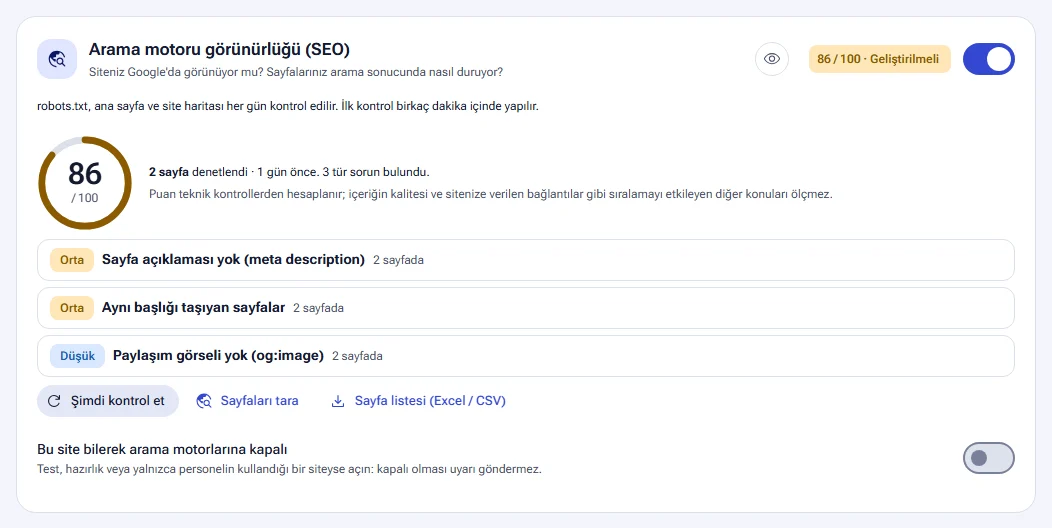Expand Aynı başlığı taşıyan sayfalar row
This screenshot has width=1052, height=528.
(x=525, y=308)
